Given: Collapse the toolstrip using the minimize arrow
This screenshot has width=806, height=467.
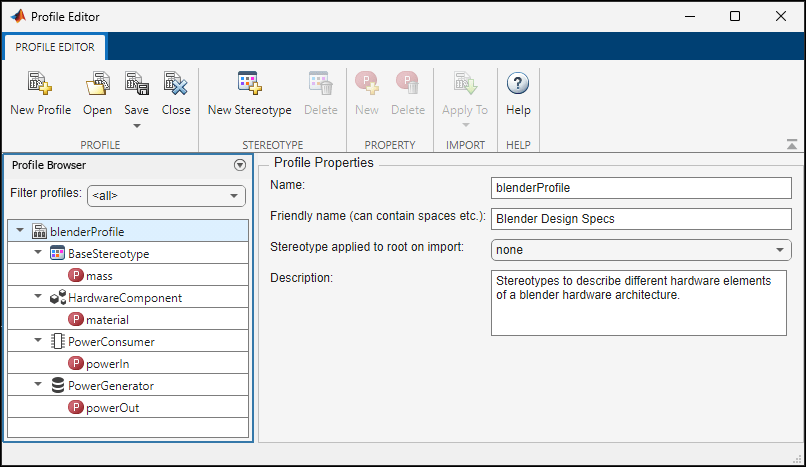Looking at the screenshot, I should (x=792, y=144).
